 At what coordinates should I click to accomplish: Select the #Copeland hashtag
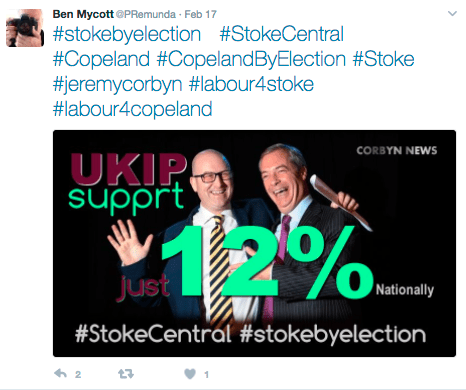[101, 59]
